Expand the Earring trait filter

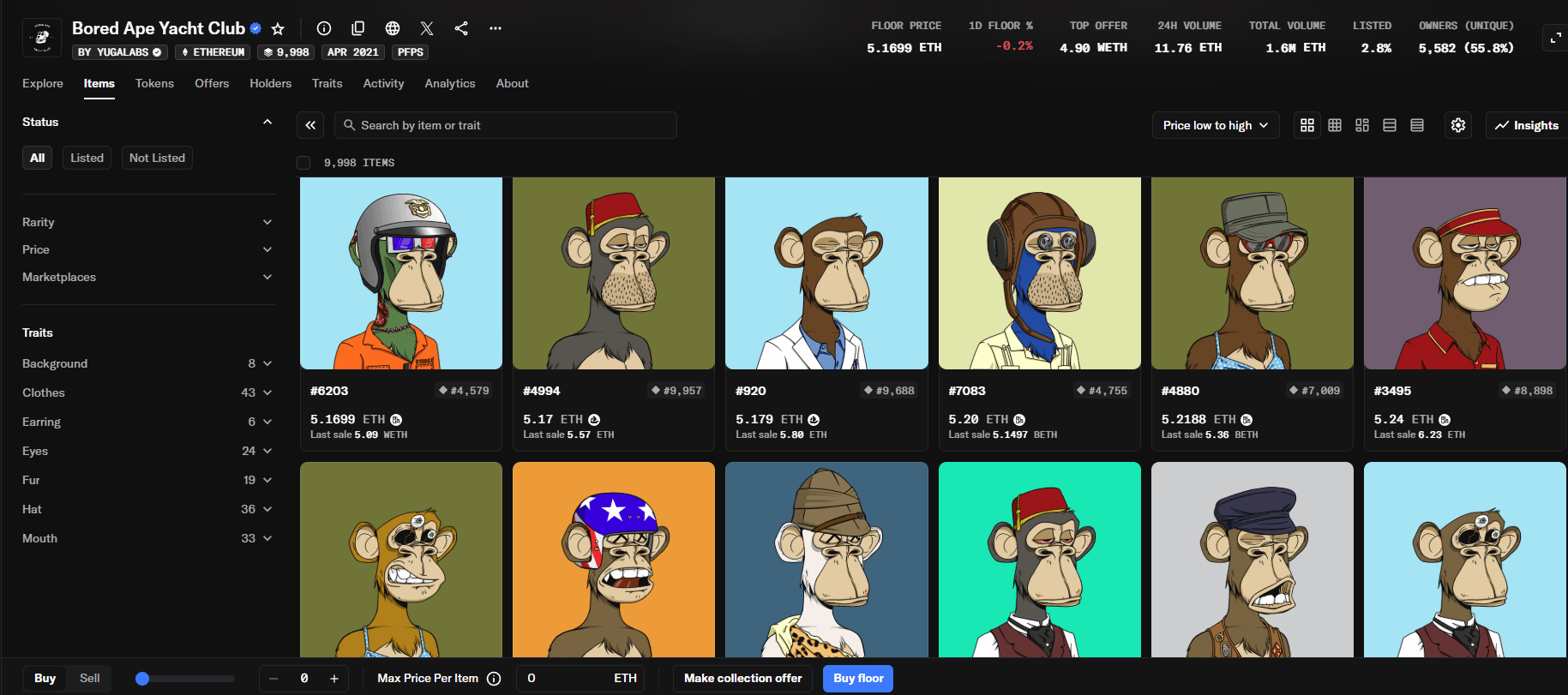pyautogui.click(x=147, y=422)
